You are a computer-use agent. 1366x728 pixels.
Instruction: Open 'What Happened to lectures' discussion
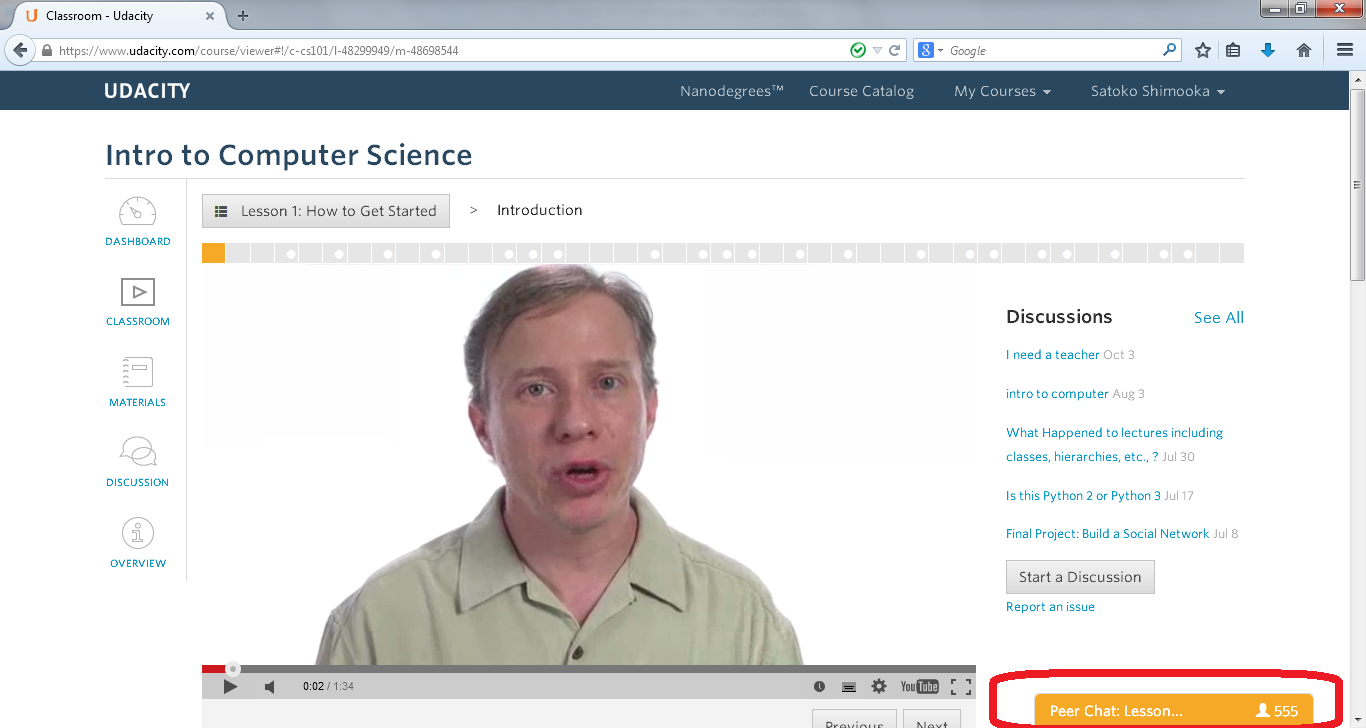(1114, 445)
